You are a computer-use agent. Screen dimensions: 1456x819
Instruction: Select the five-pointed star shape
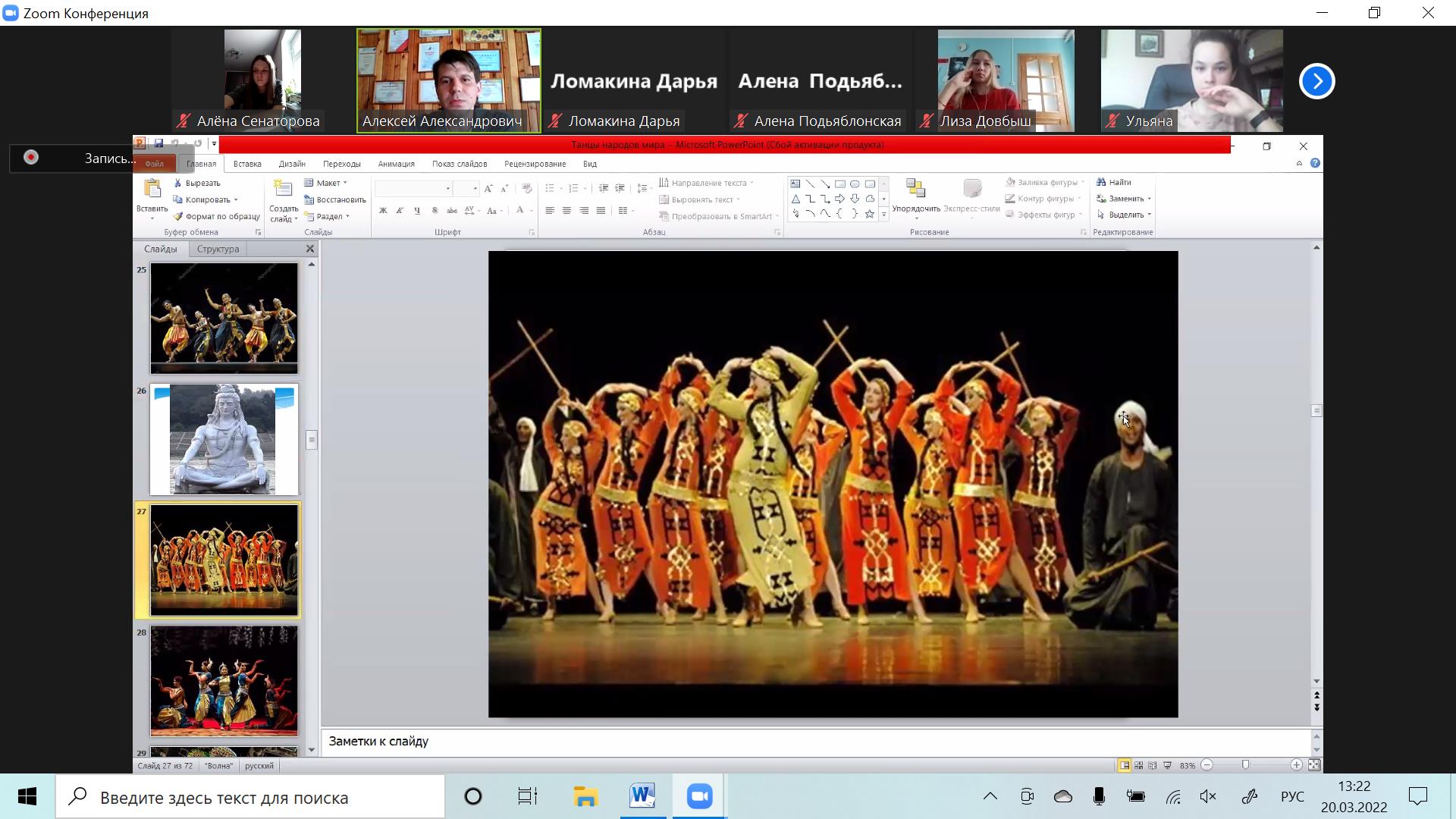[870, 215]
